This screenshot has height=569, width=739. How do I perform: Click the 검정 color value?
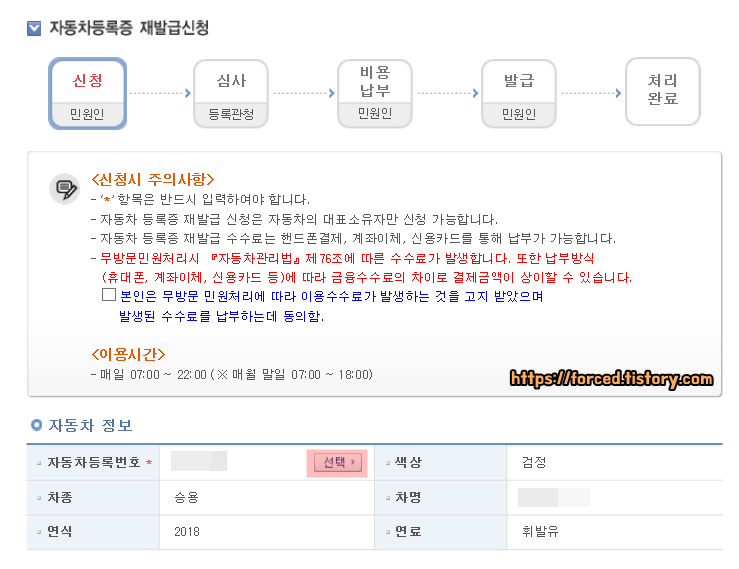534,462
